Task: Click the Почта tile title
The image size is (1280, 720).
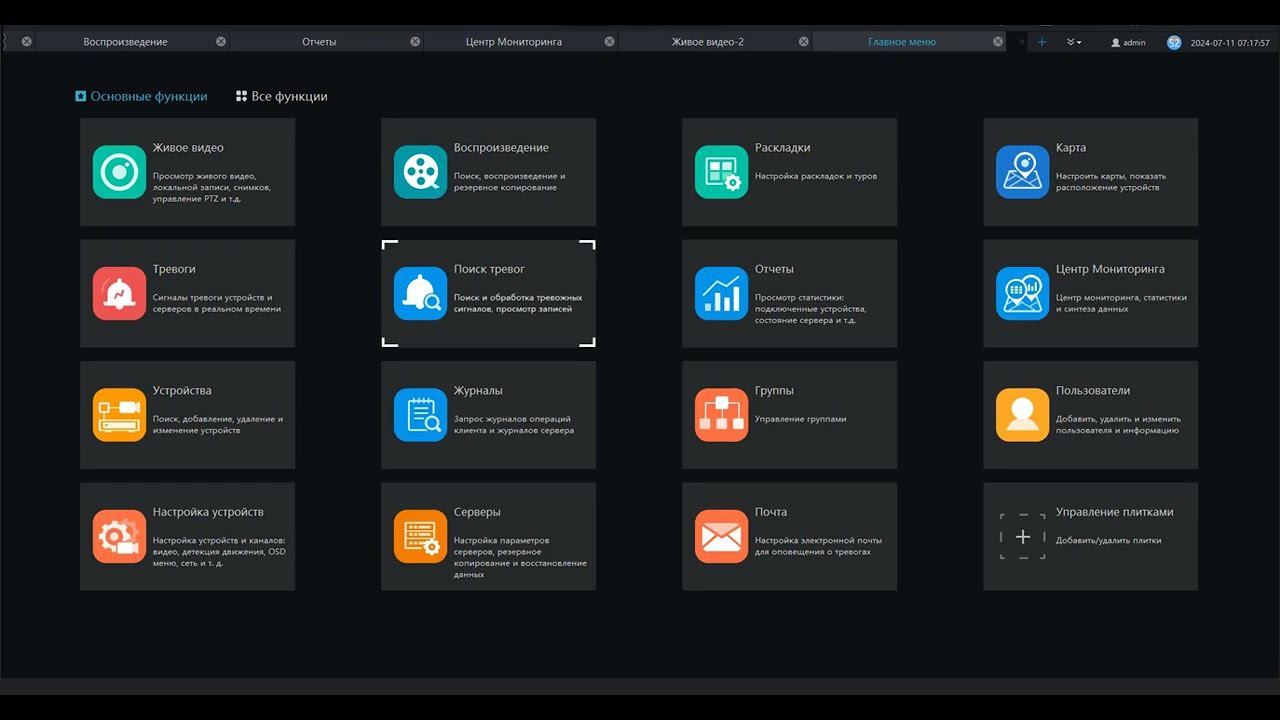Action: pos(771,512)
